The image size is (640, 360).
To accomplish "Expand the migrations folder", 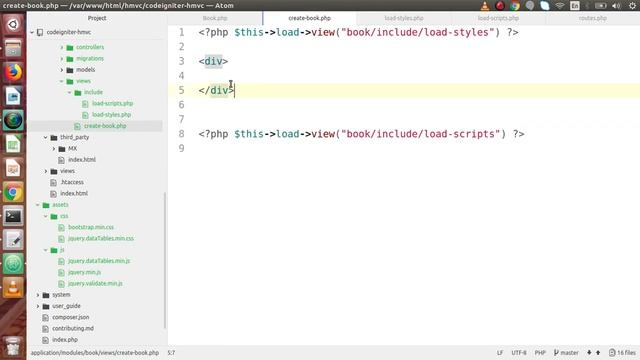I will 62,59.
